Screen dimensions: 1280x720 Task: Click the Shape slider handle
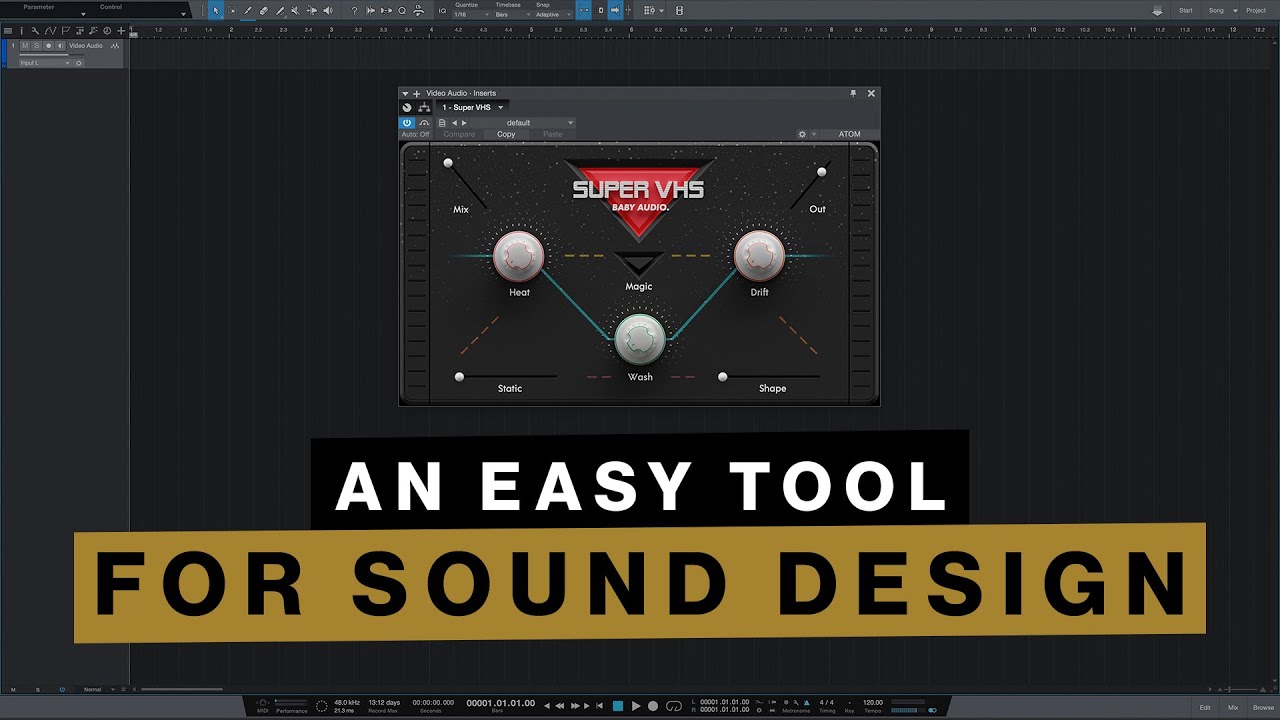pyautogui.click(x=722, y=377)
